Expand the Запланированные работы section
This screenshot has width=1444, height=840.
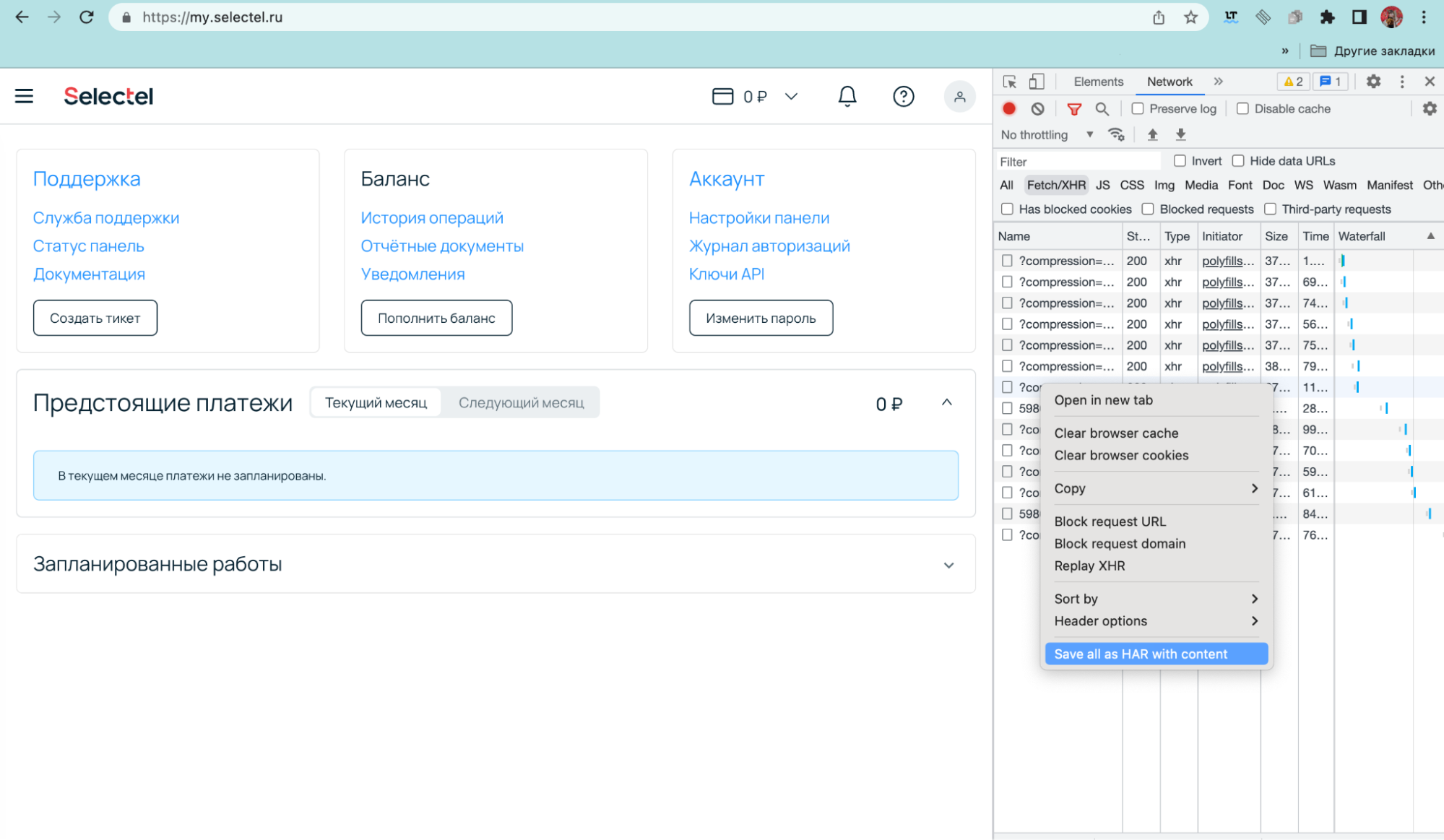948,565
